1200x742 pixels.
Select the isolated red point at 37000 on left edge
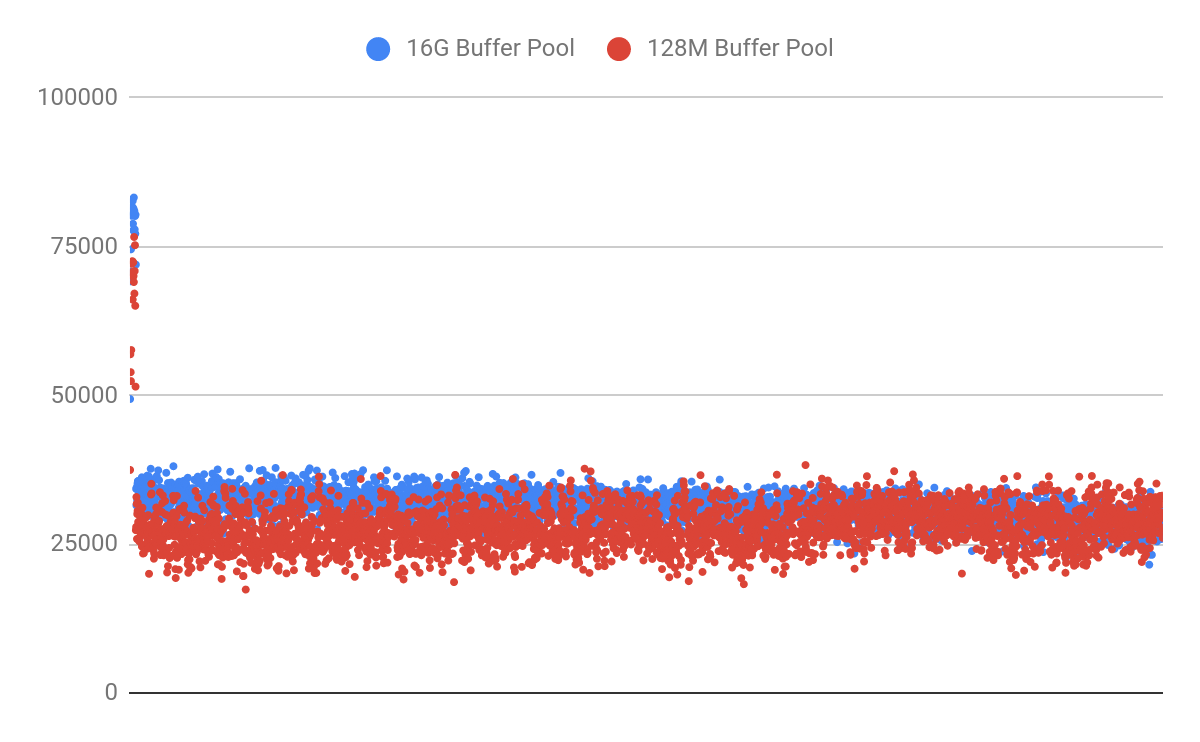click(130, 470)
